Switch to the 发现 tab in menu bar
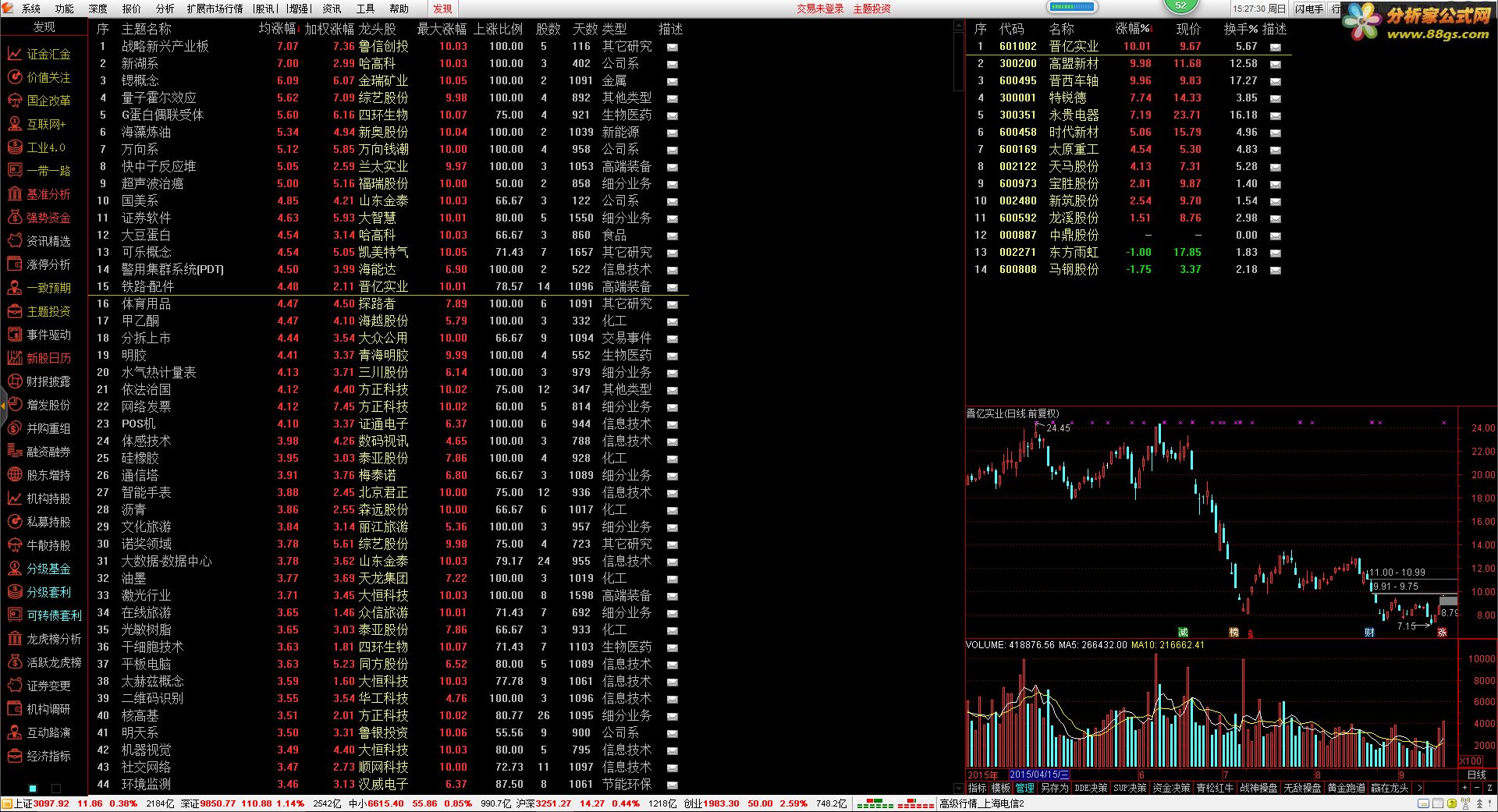 442,9
